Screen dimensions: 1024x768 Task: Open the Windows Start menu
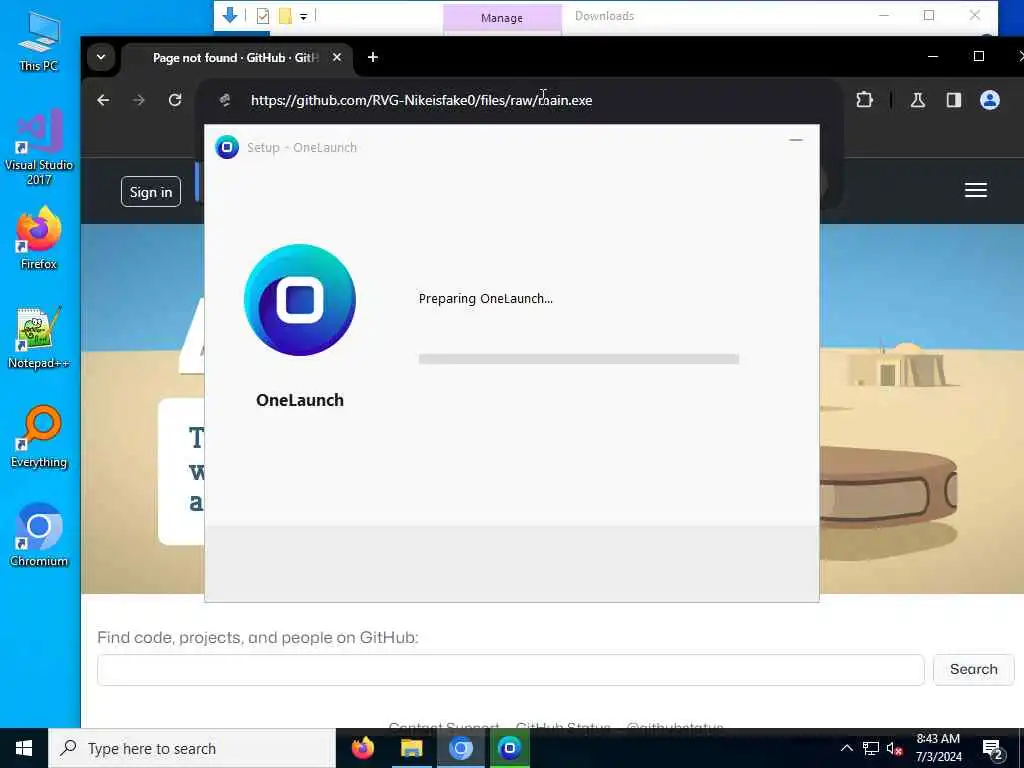tap(24, 748)
